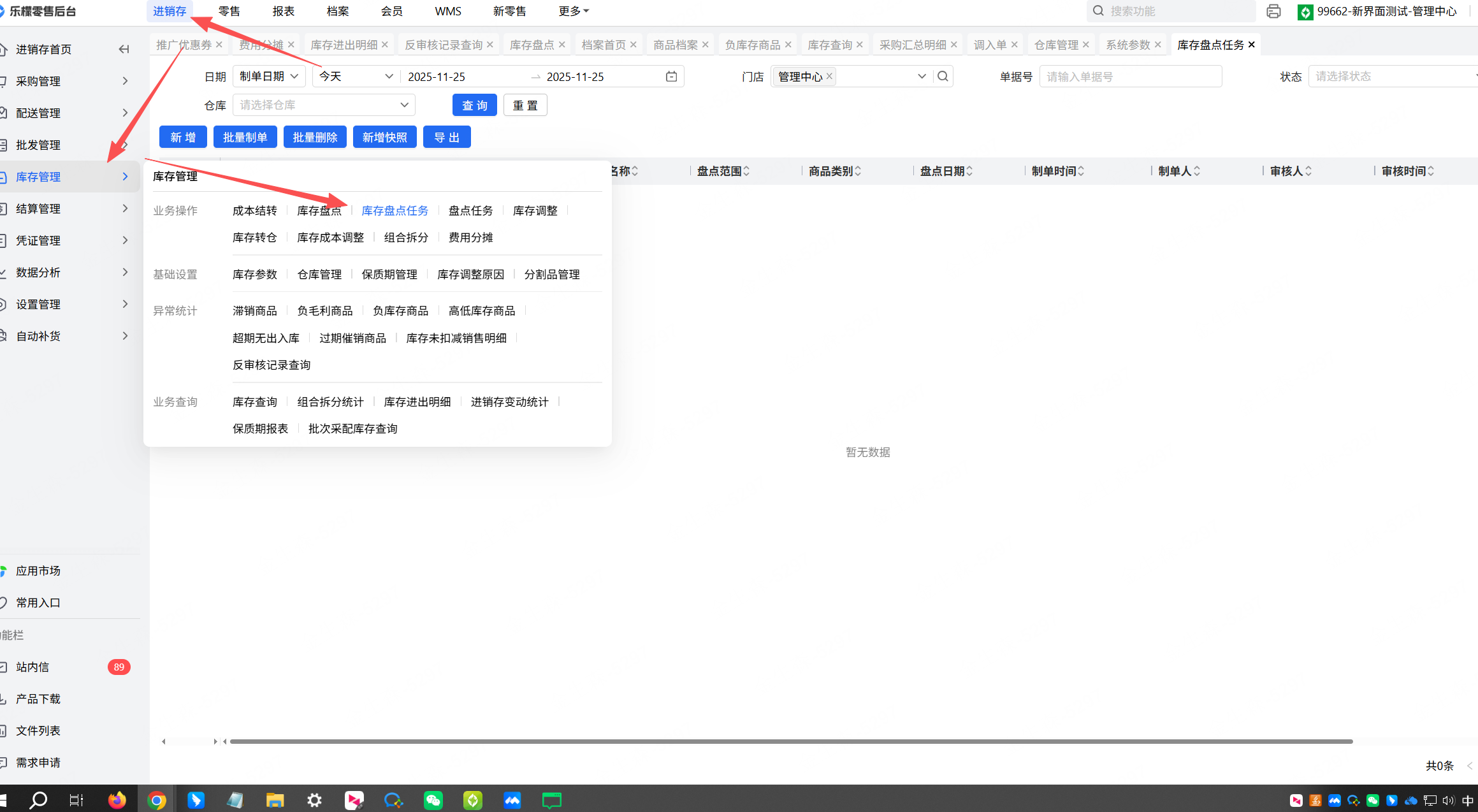
Task: Remove the 管理中心 store tag
Action: coord(829,76)
